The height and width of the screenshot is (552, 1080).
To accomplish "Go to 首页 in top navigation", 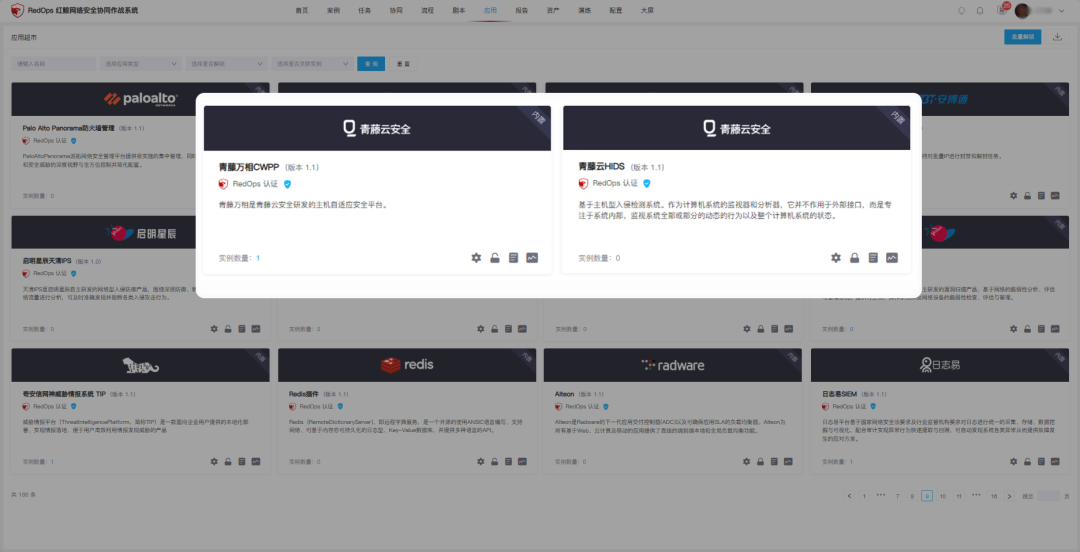I will pos(302,11).
